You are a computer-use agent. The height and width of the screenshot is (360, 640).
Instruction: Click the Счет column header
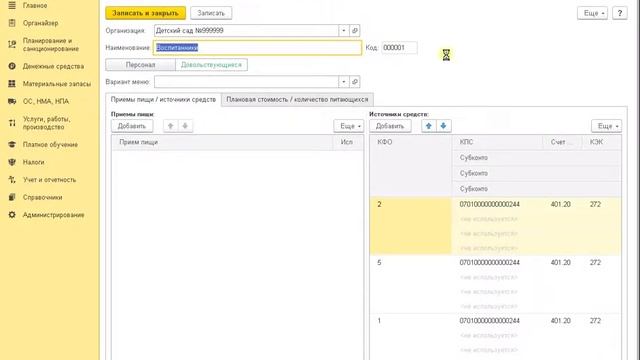pos(562,142)
